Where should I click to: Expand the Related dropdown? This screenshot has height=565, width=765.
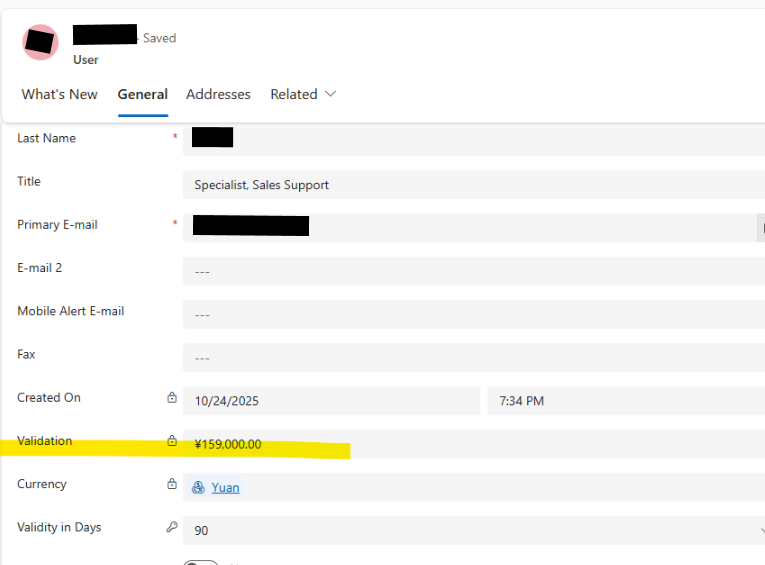(303, 94)
